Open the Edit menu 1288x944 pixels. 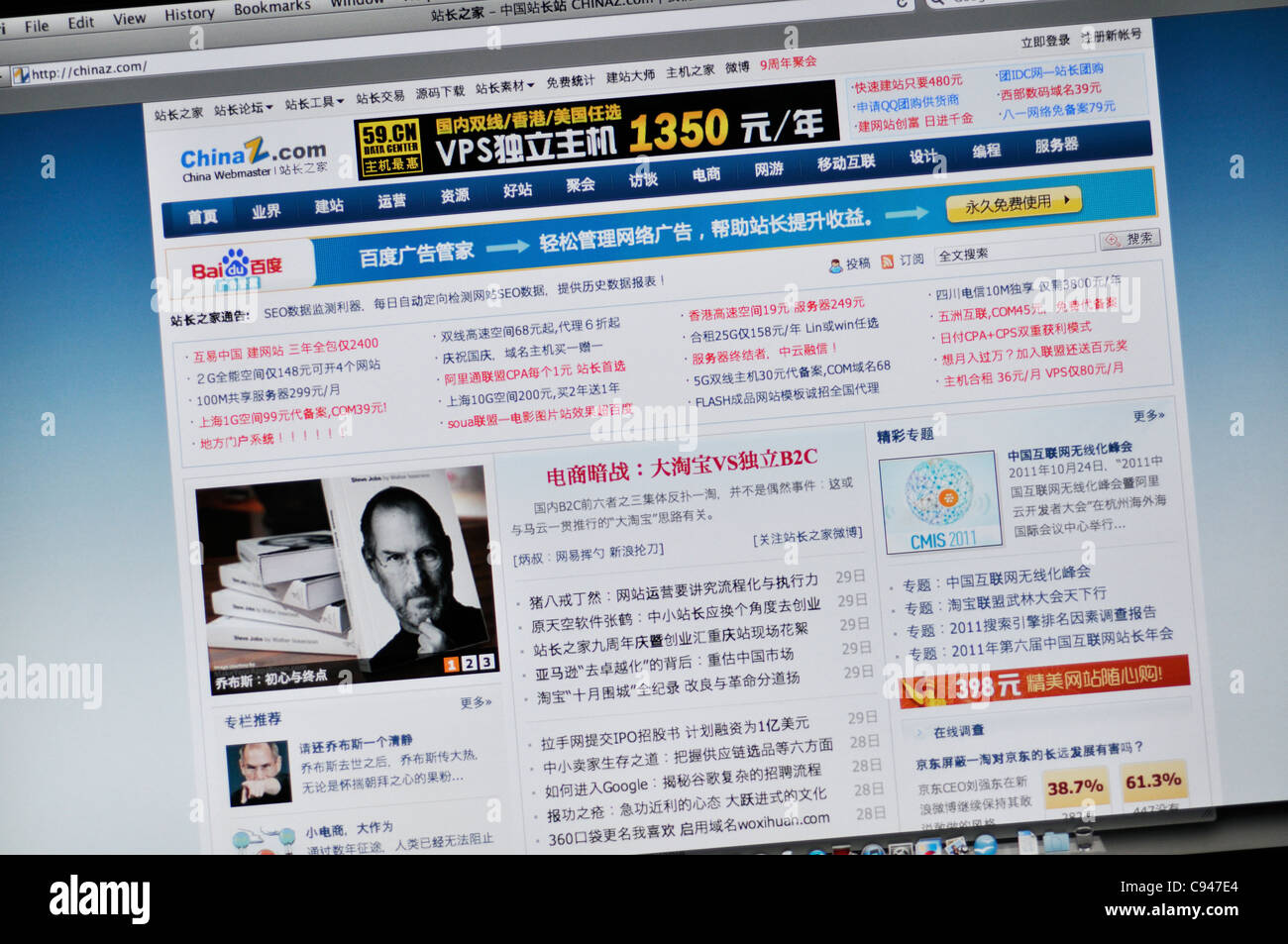(x=81, y=22)
